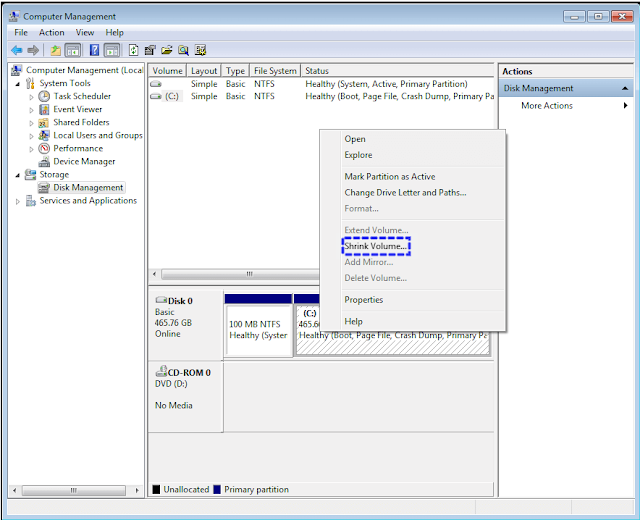This screenshot has height=520, width=640.
Task: Click the Disk Management tree icon
Action: [44, 188]
